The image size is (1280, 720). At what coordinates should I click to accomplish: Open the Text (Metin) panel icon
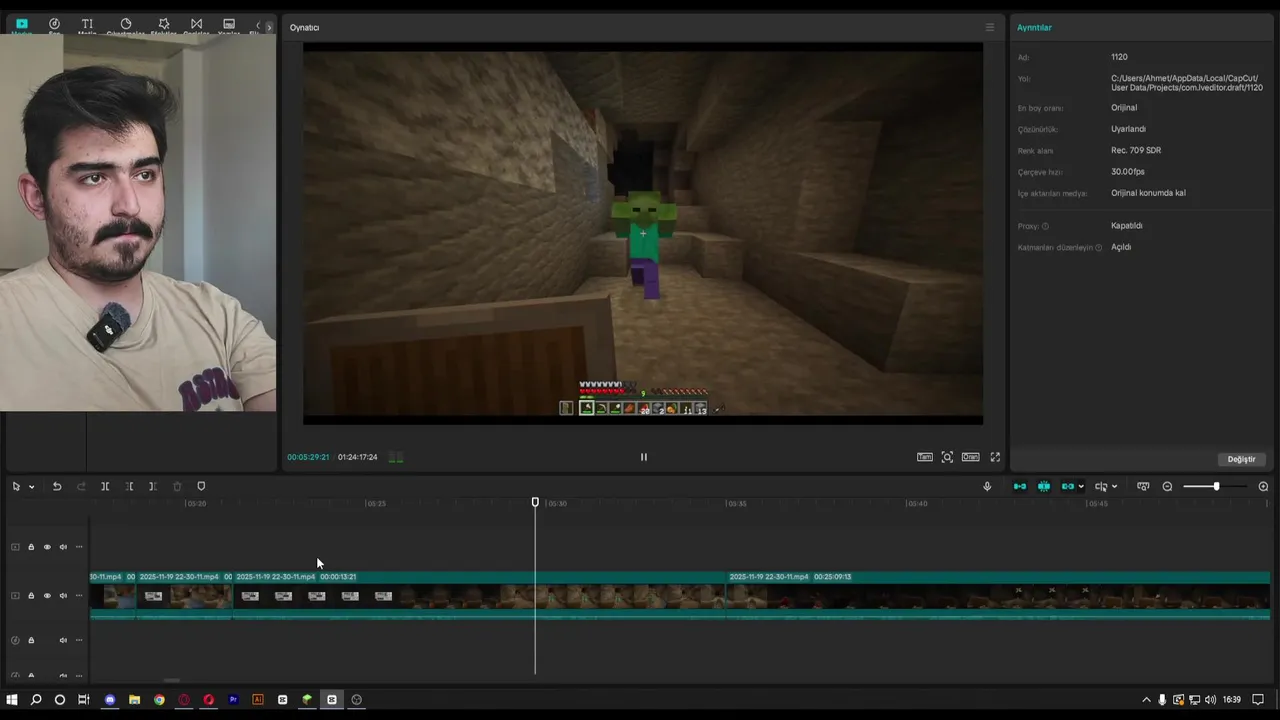point(87,24)
